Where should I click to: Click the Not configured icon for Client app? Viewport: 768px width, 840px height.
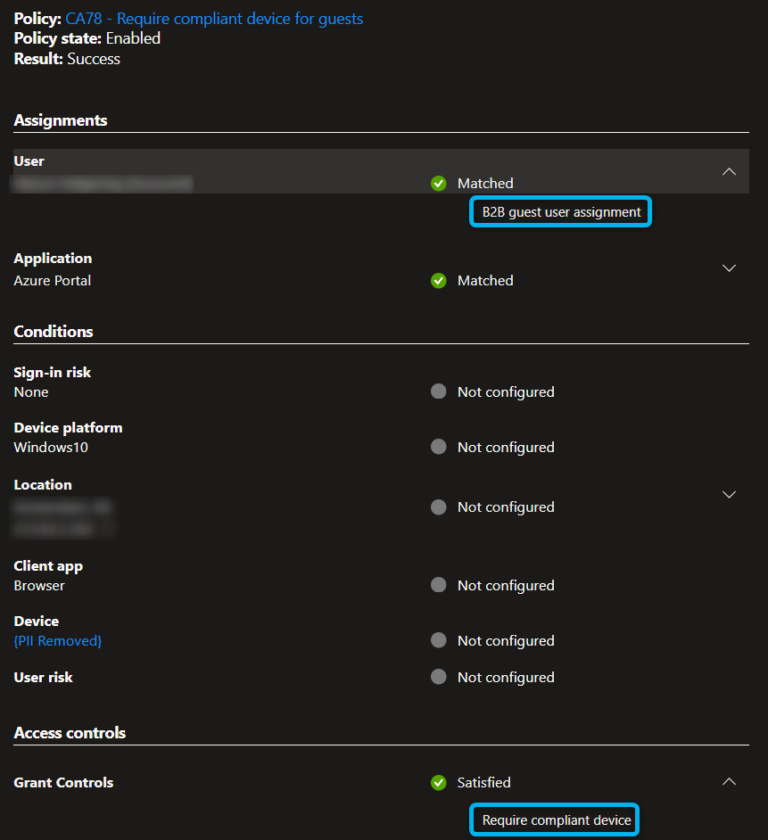coord(438,585)
